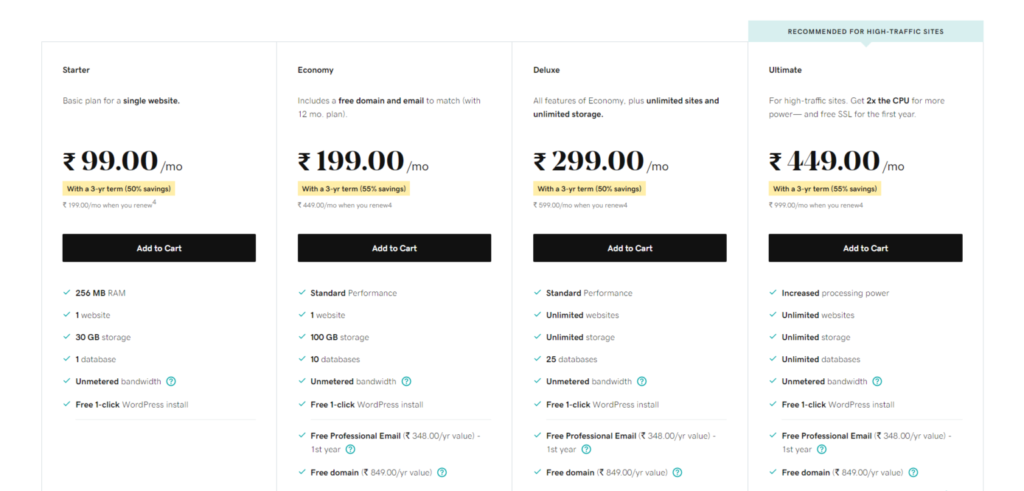Click Economy's Free Professional Email help icon

point(351,449)
